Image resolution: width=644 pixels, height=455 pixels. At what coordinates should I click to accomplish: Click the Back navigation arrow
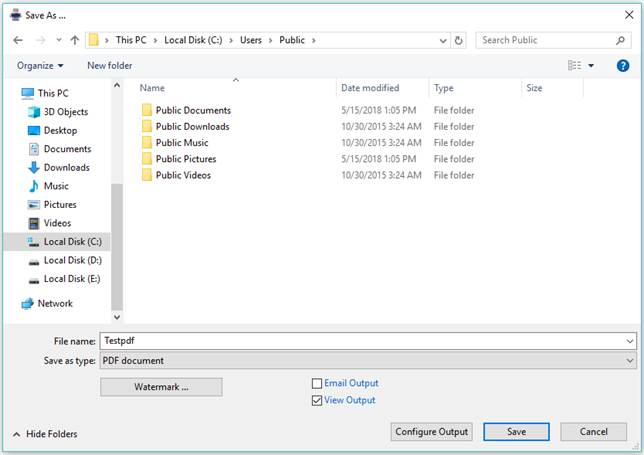point(18,41)
